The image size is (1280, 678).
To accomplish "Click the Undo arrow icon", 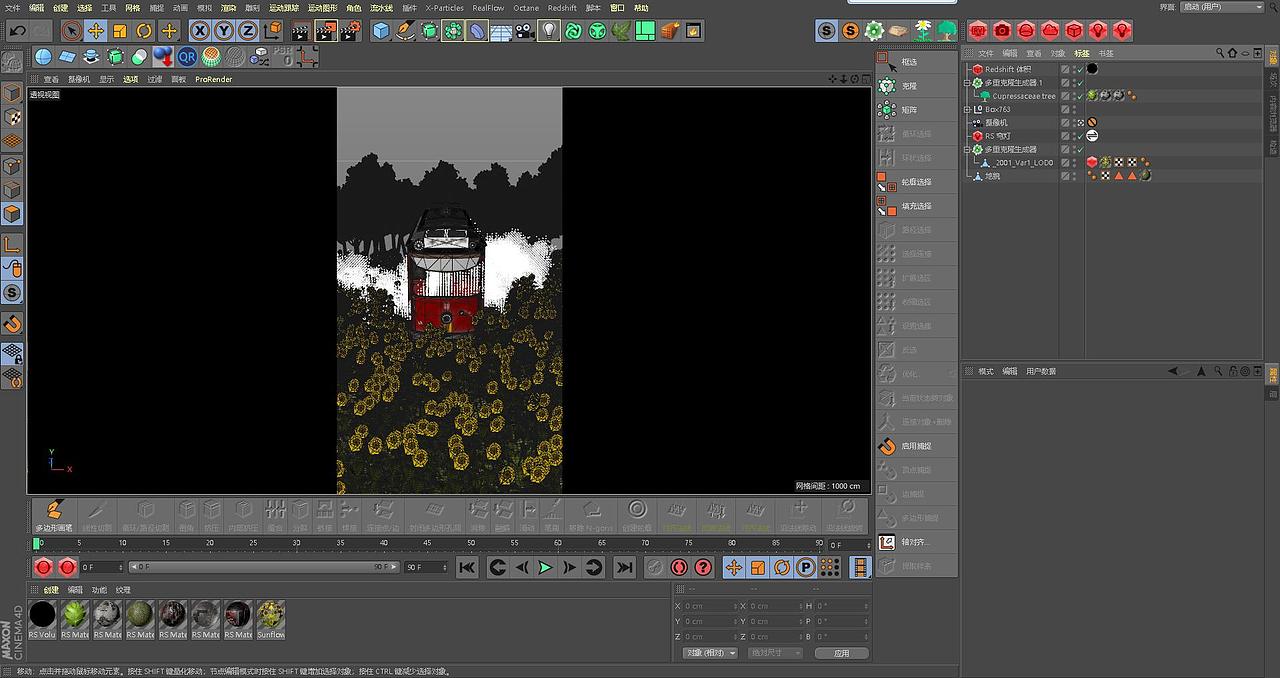I will click(17, 31).
